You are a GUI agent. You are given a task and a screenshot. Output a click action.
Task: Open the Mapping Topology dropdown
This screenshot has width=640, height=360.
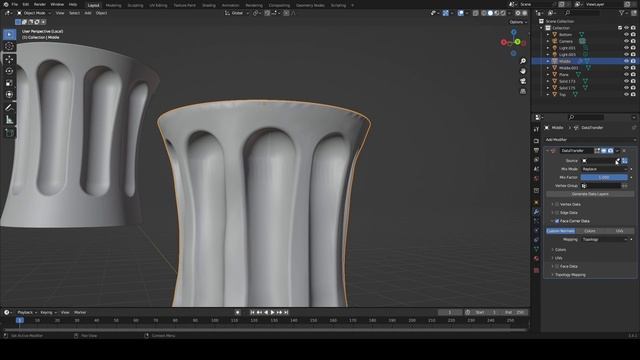coord(604,240)
